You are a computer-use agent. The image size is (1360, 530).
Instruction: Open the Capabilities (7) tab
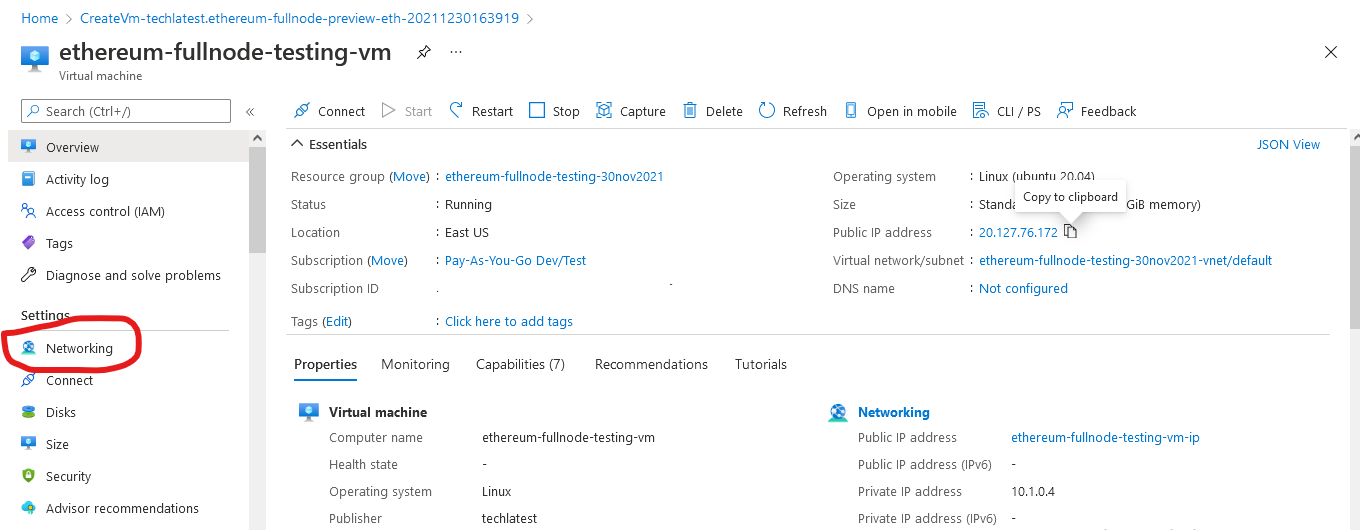pos(520,364)
